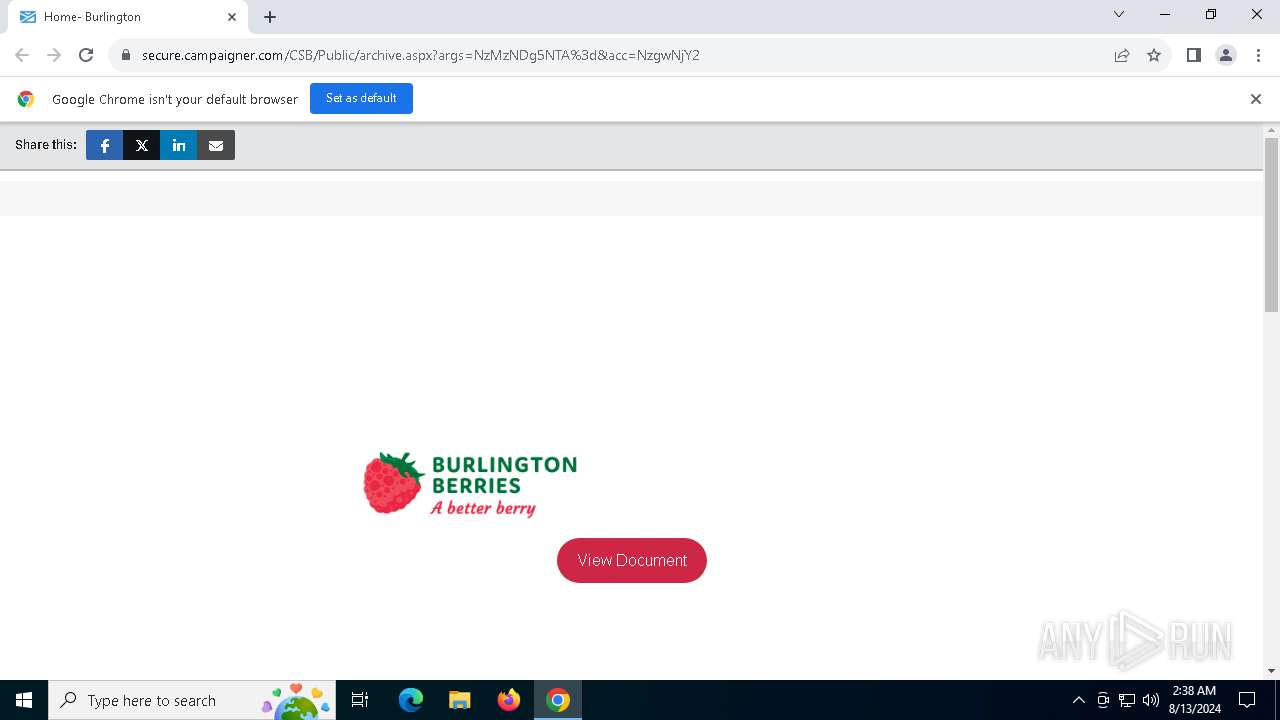Open the Windows Start menu
This screenshot has width=1280, height=720.
[24, 700]
